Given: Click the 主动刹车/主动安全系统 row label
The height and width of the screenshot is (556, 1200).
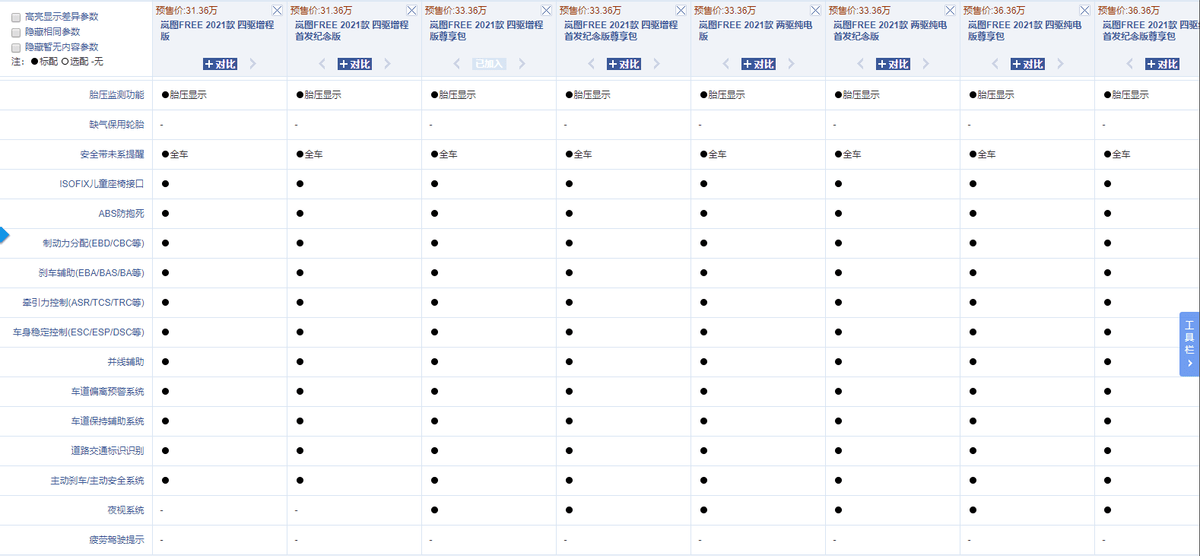Looking at the screenshot, I should [x=97, y=481].
